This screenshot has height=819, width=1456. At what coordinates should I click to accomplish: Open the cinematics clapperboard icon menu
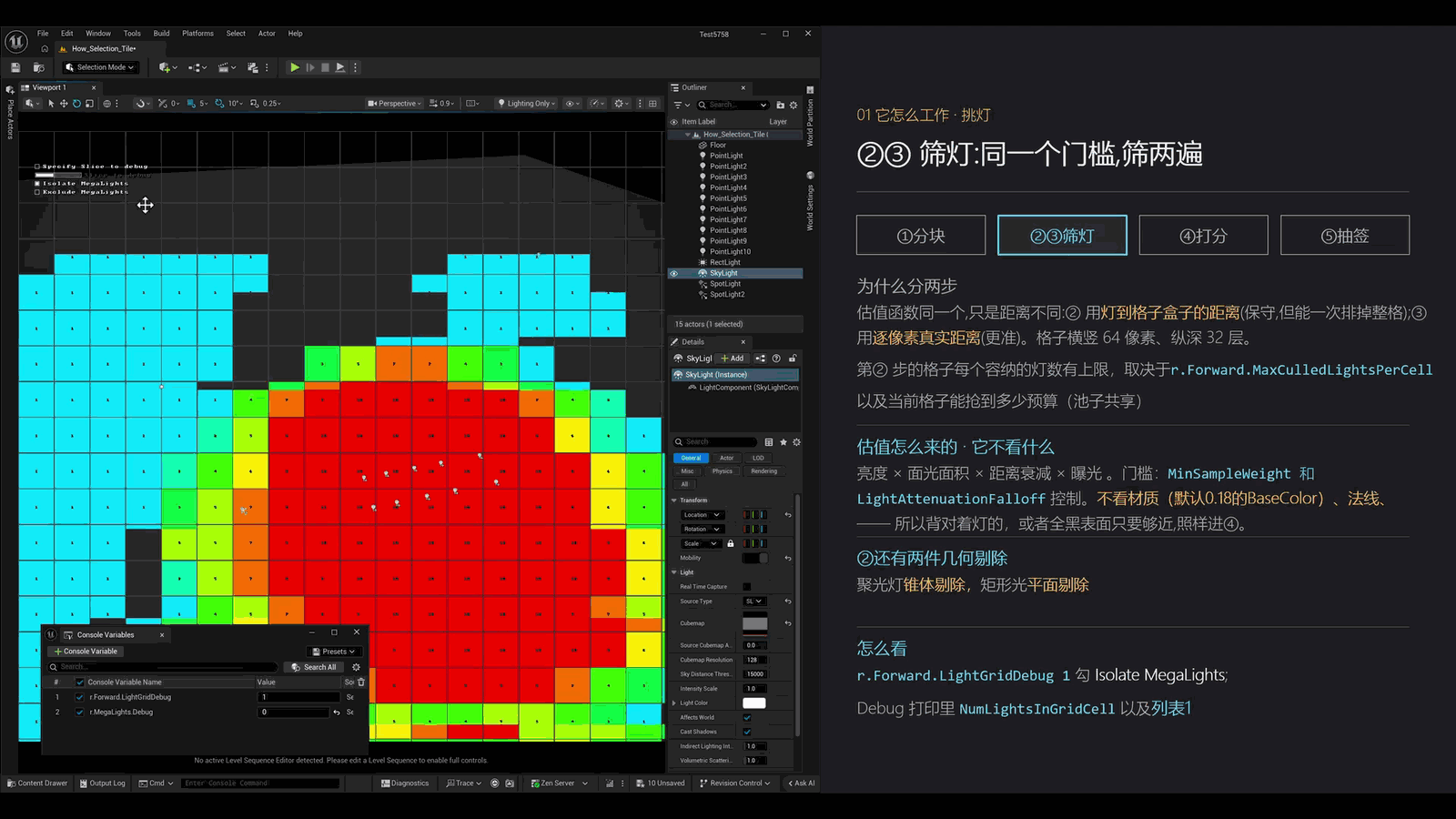[226, 67]
